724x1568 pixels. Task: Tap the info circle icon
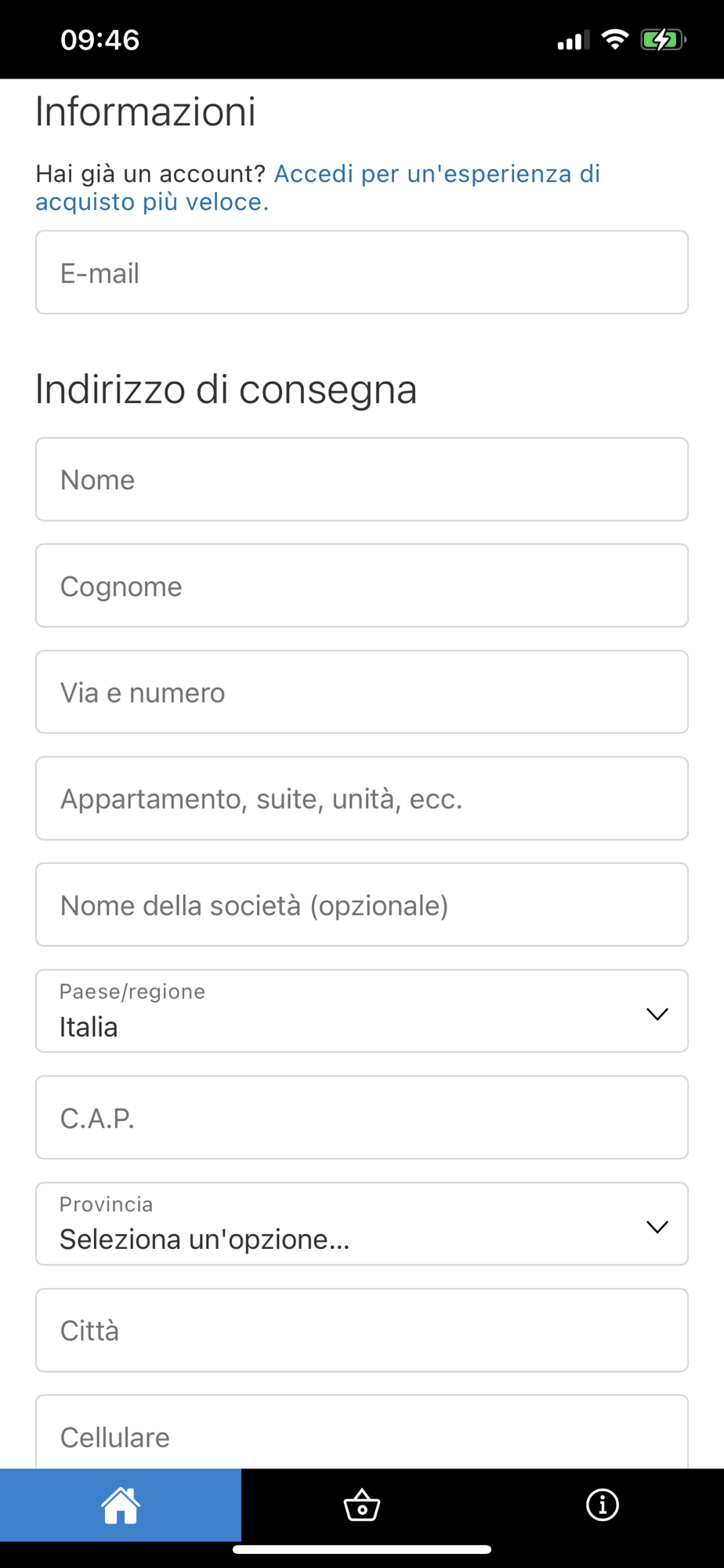603,1505
